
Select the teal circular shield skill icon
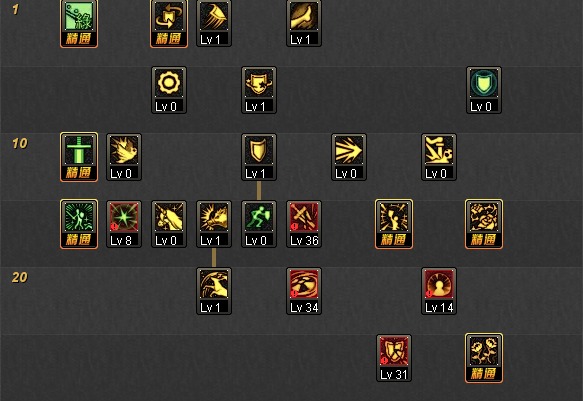484,90
